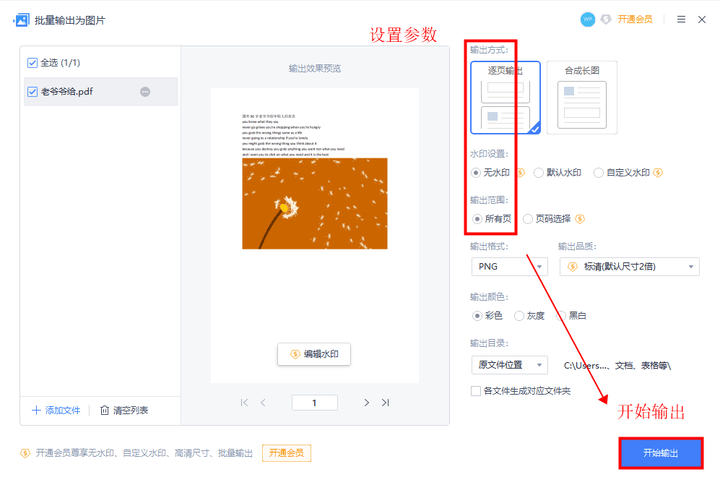Viewport: 720px width, 485px height.
Task: Select the 逐页输出 output mode
Action: pyautogui.click(x=505, y=97)
